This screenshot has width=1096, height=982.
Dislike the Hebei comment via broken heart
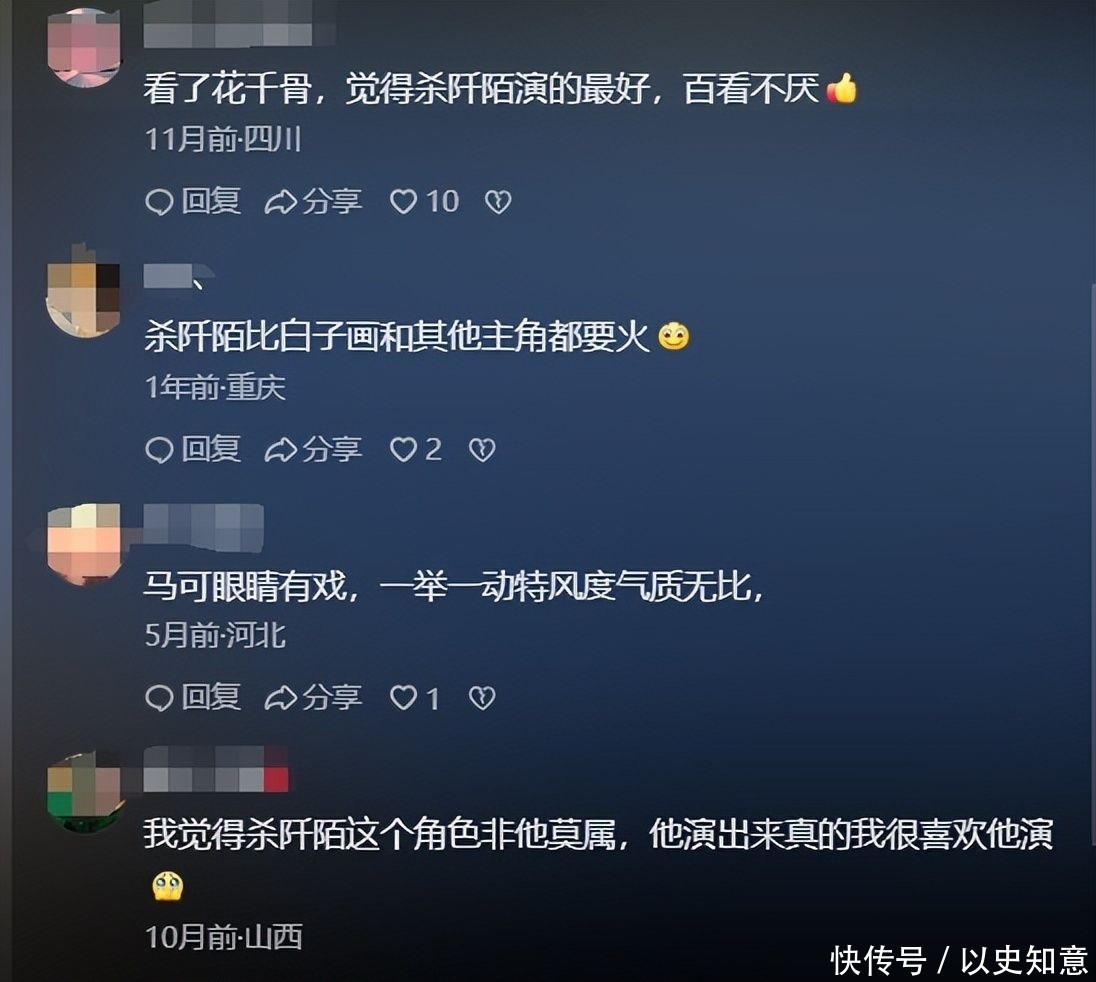click(482, 698)
